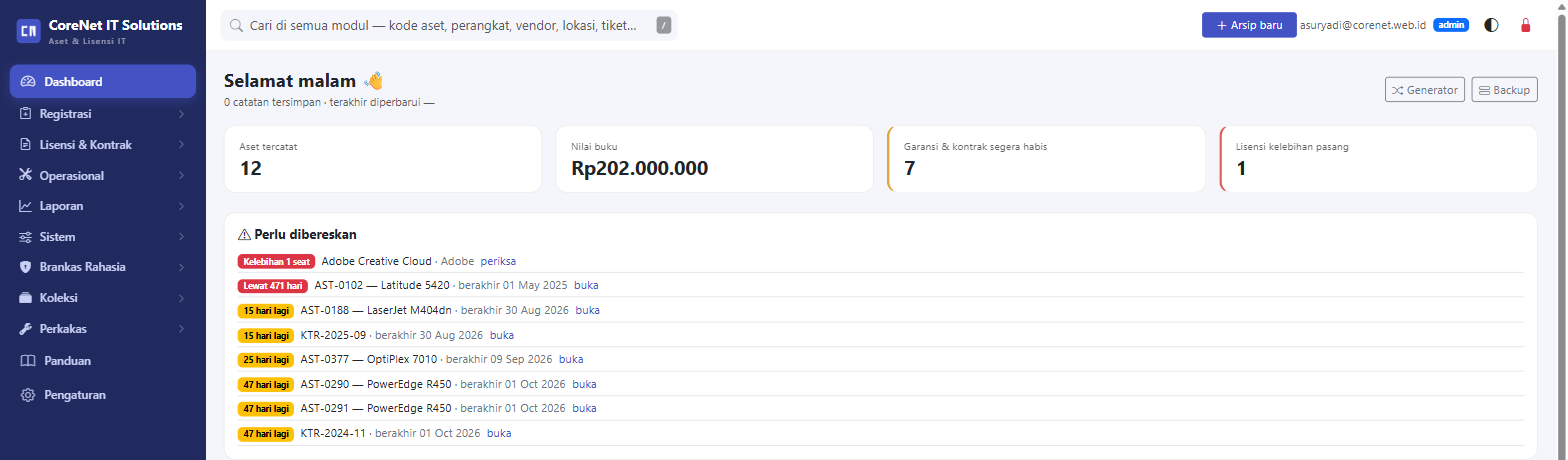1568x460 pixels.
Task: Open buka link for AST-0290 PowerEdge R450
Action: point(584,384)
